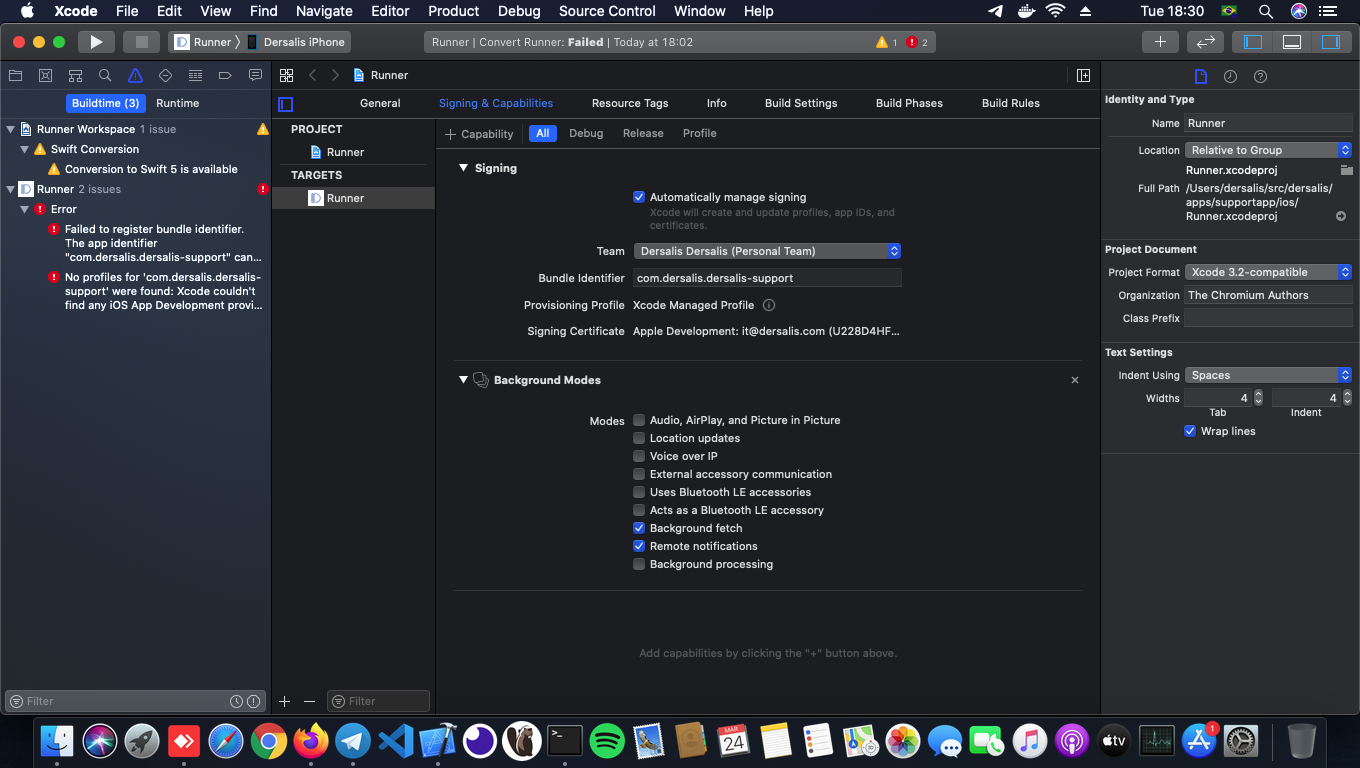Click the Run (play) button in toolbar

point(96,42)
